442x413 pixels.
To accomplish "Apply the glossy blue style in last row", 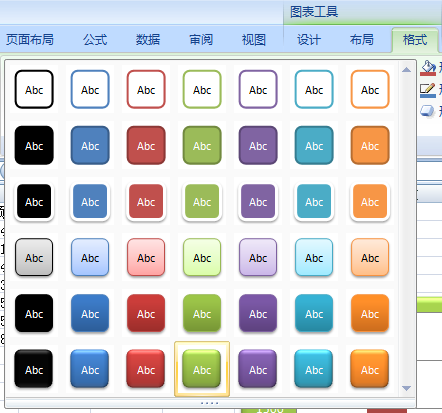I will (90, 369).
